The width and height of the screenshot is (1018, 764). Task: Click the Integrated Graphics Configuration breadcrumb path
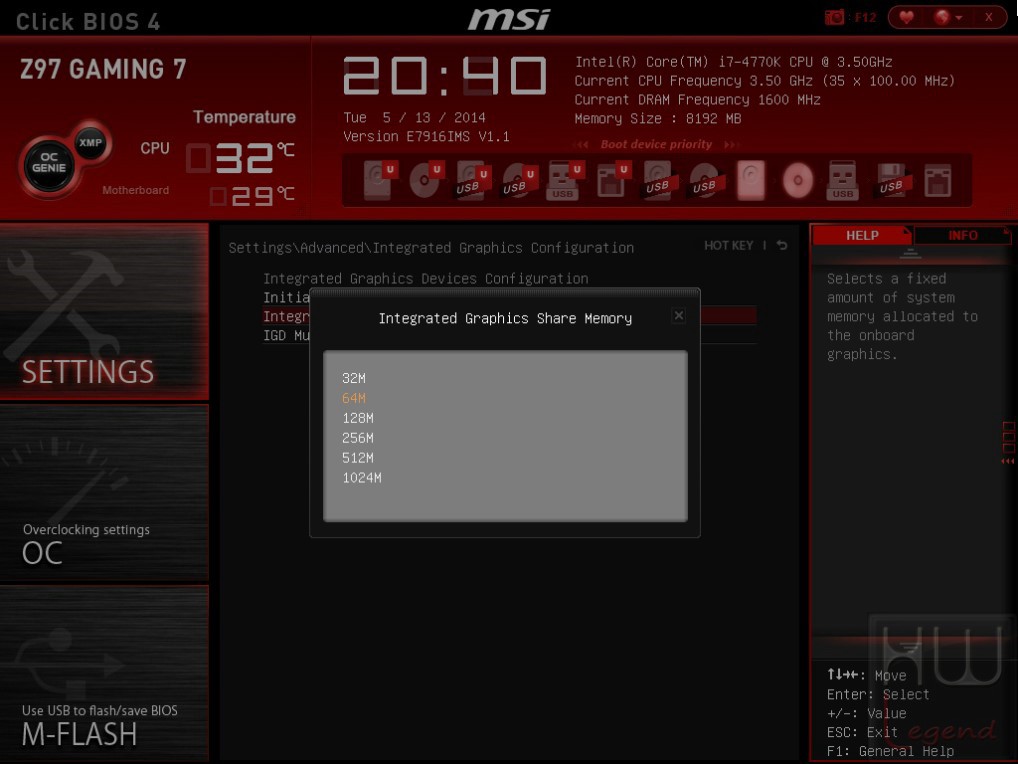[x=431, y=248]
